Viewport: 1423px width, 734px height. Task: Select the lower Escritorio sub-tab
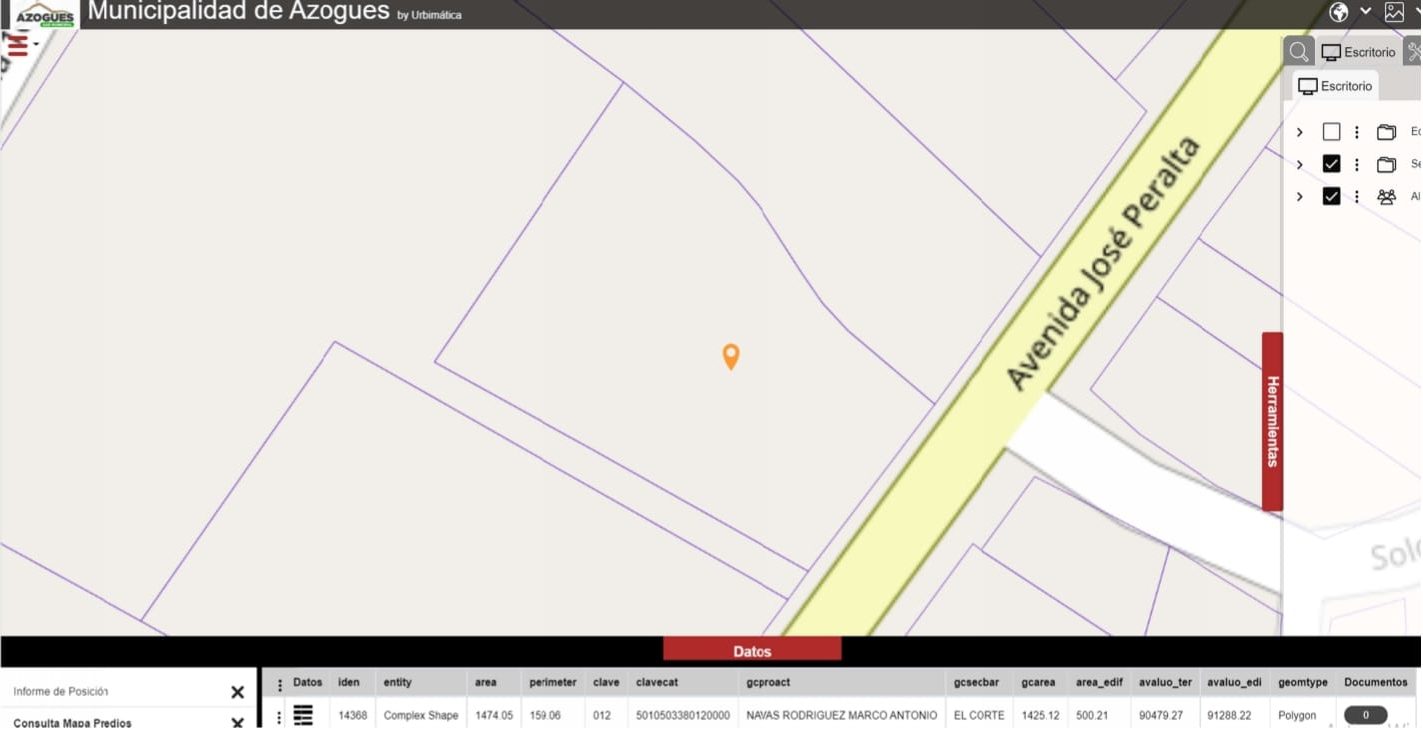click(x=1335, y=86)
